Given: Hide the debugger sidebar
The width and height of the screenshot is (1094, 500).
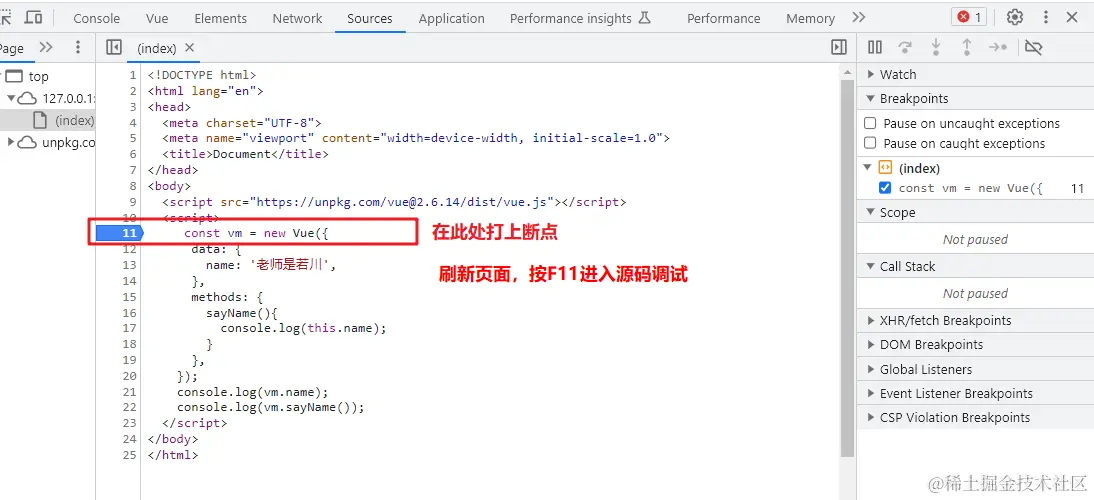Looking at the screenshot, I should 839,47.
